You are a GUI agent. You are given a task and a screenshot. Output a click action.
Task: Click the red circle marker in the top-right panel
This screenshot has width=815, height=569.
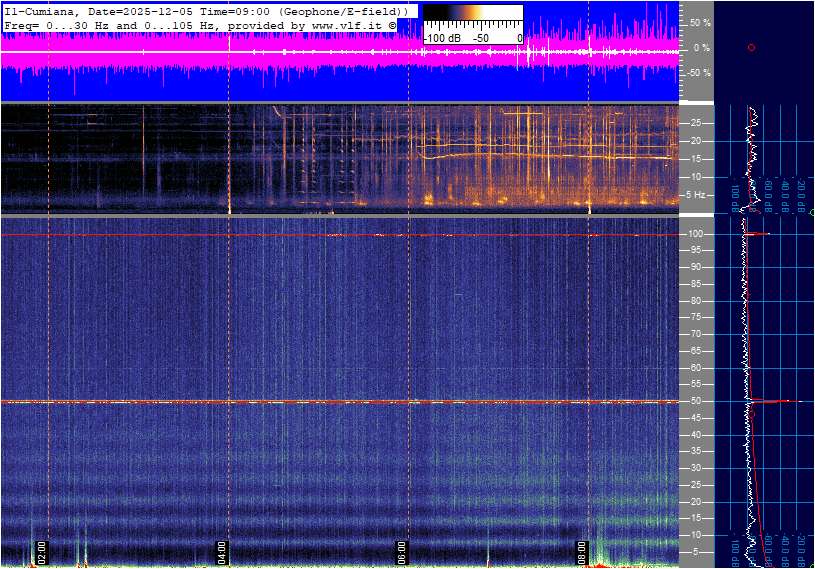(751, 48)
